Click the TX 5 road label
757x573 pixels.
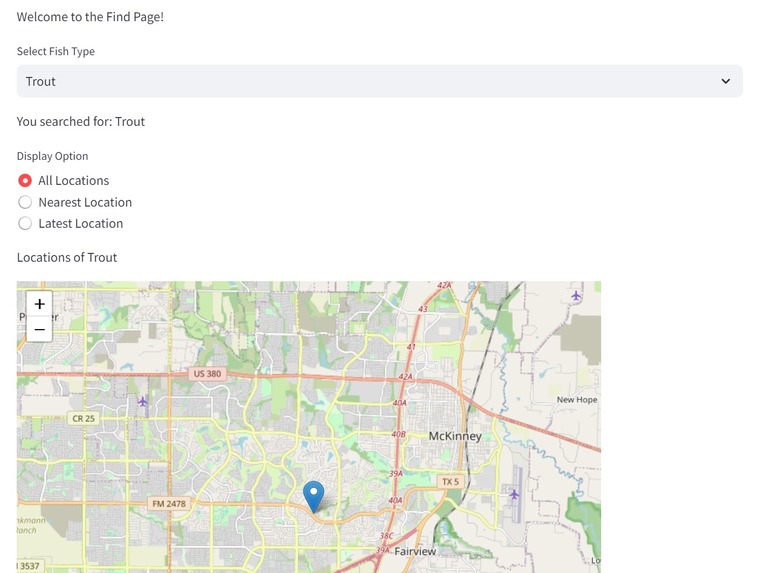pyautogui.click(x=450, y=482)
